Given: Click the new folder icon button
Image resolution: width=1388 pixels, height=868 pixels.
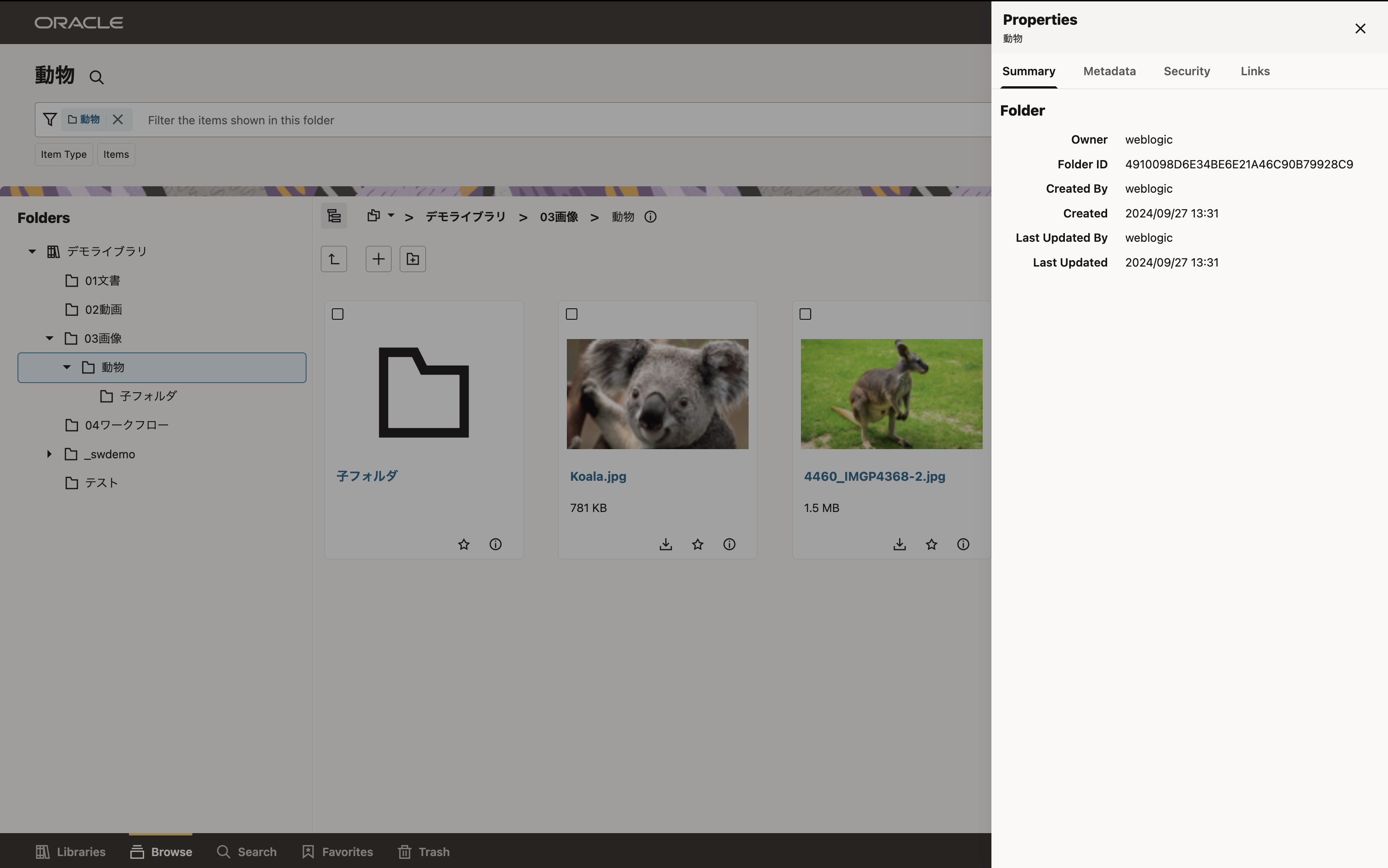Looking at the screenshot, I should coord(412,259).
